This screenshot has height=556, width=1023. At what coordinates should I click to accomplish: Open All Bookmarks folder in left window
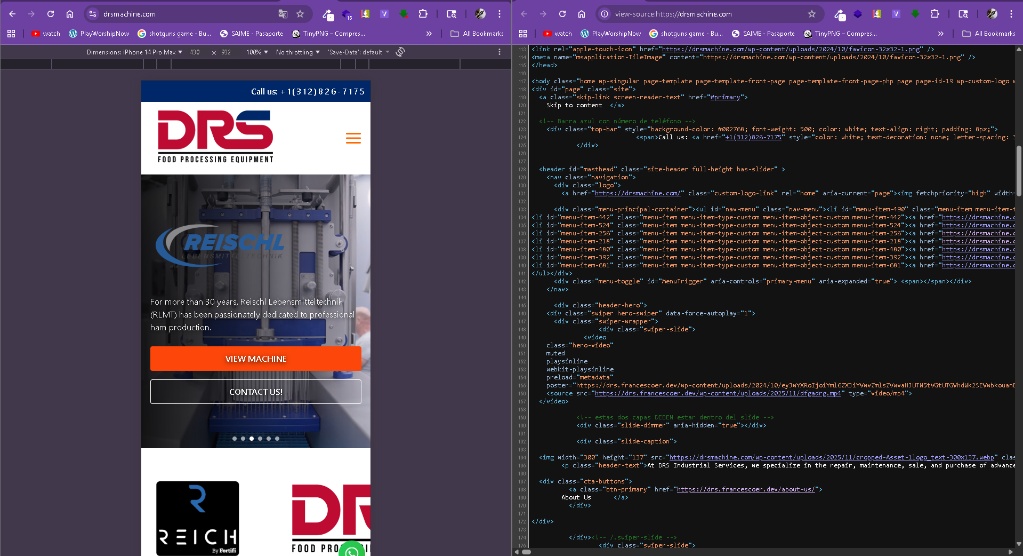(x=477, y=33)
